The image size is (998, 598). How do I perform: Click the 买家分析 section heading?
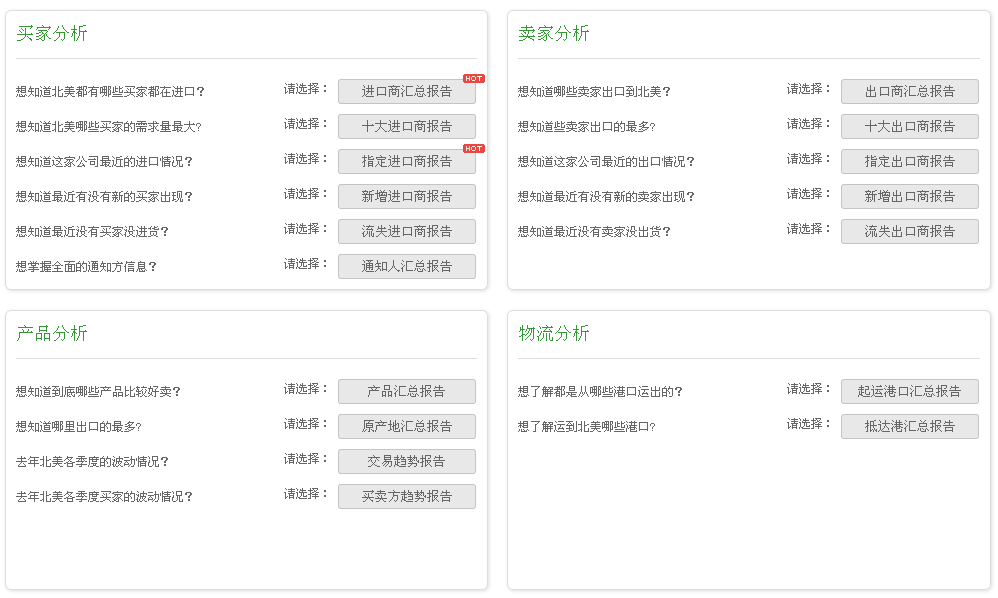[x=50, y=33]
